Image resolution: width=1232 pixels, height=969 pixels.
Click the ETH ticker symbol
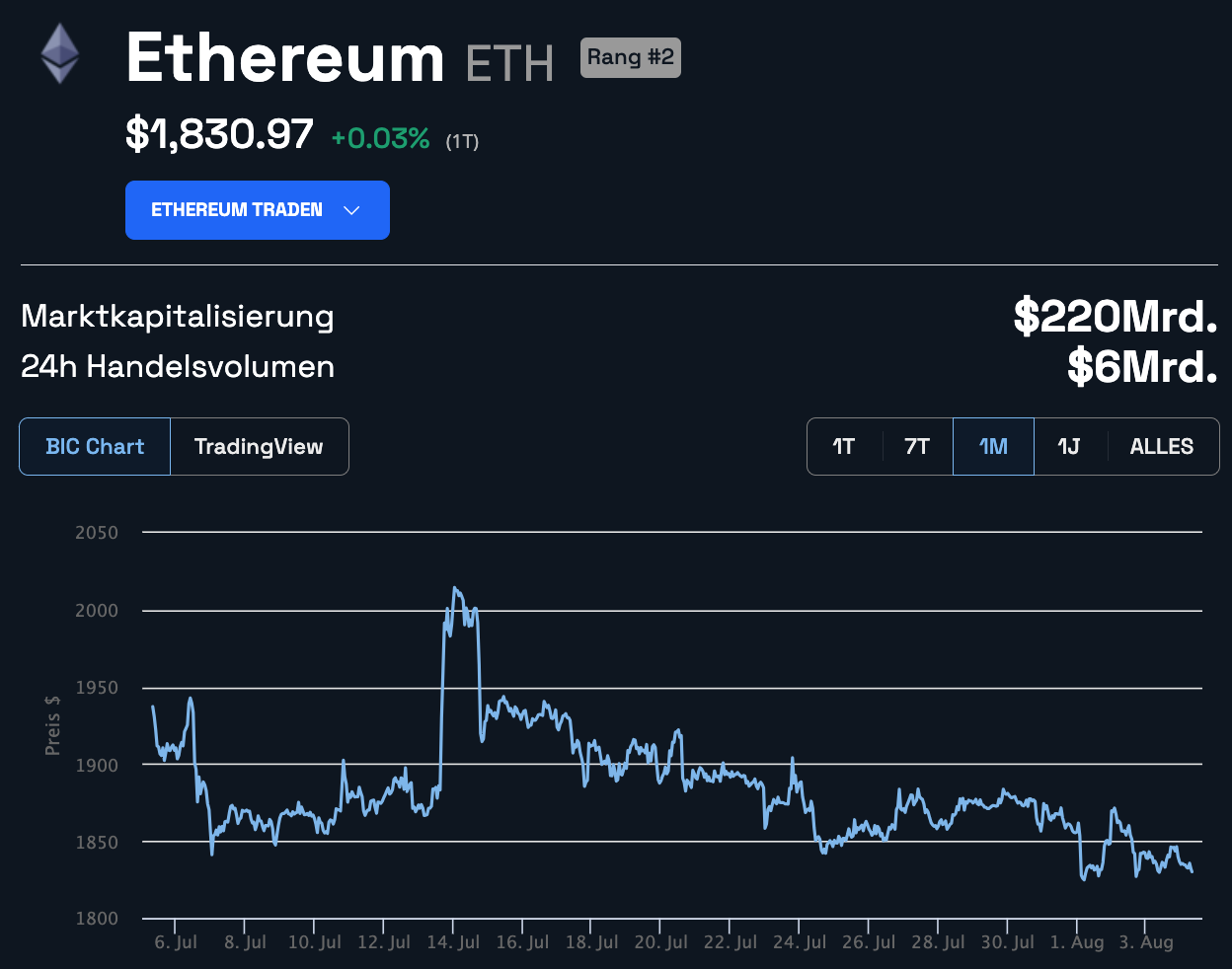click(509, 64)
